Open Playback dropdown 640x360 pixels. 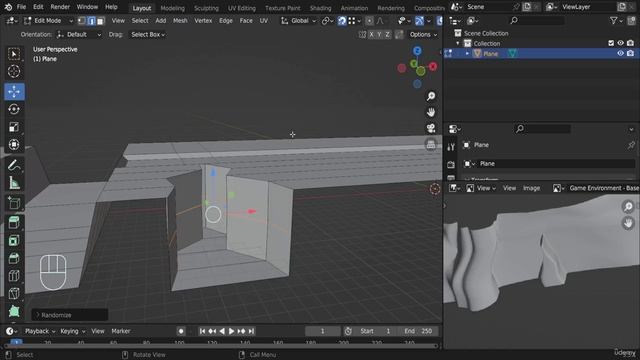pyautogui.click(x=40, y=331)
